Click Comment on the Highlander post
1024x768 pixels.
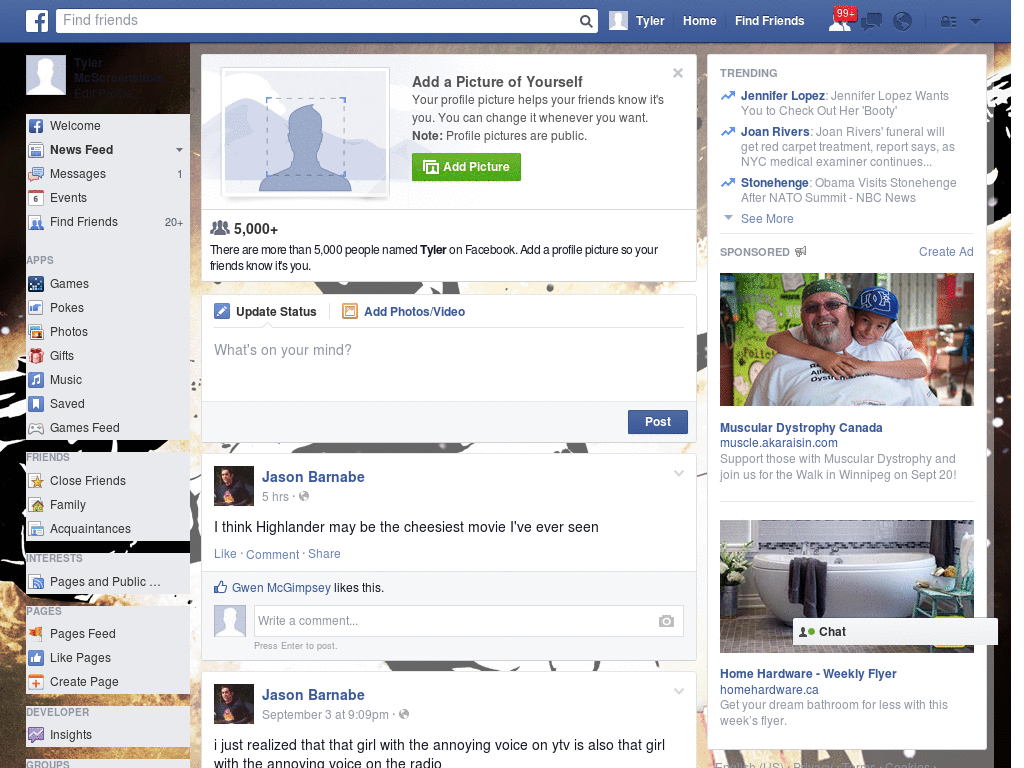(272, 554)
